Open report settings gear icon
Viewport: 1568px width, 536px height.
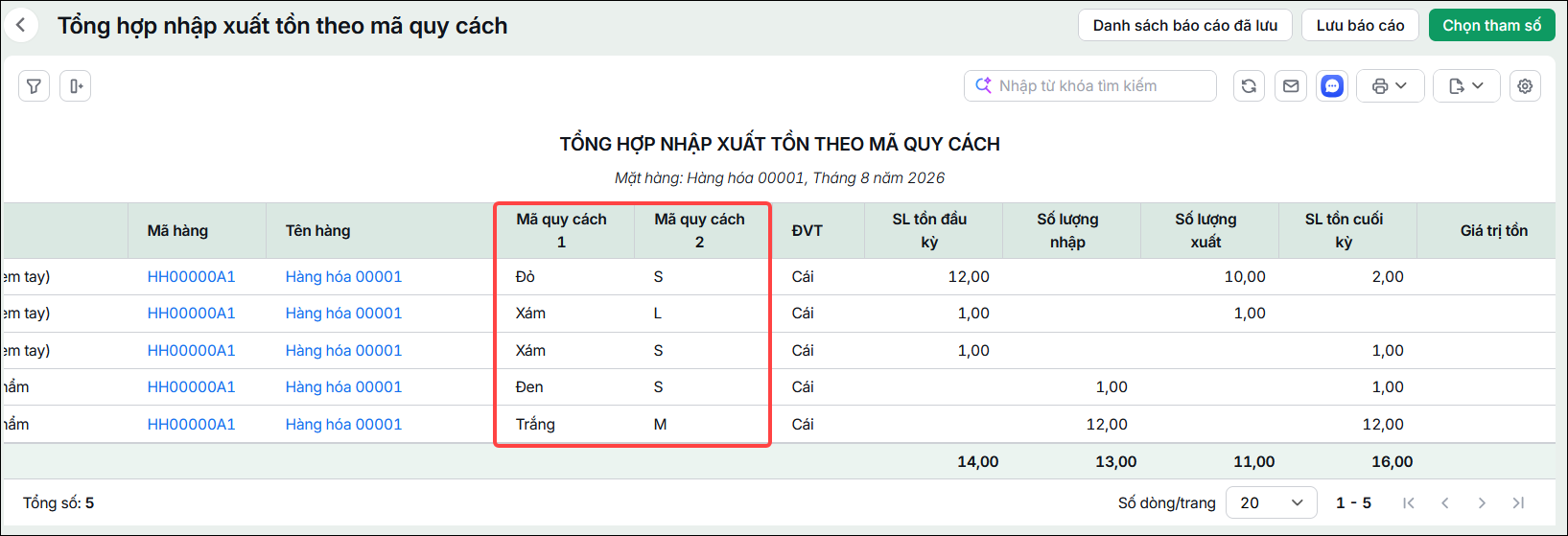point(1525,86)
